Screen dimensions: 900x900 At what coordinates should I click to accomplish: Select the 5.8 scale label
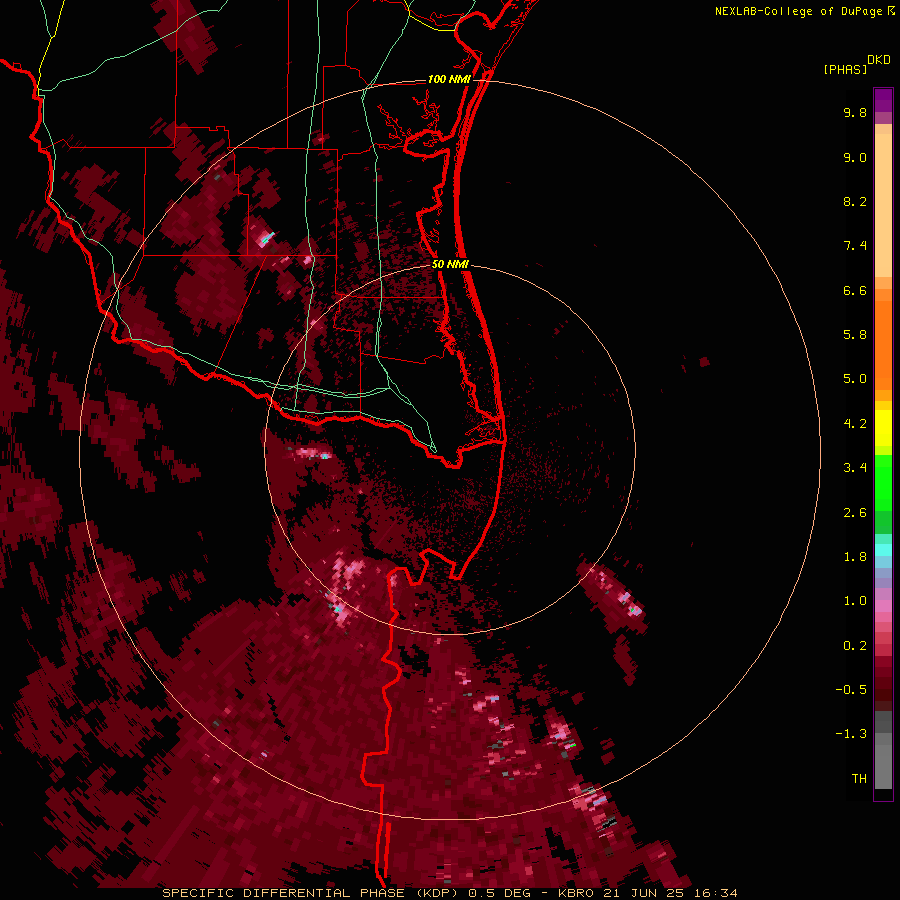pos(855,335)
